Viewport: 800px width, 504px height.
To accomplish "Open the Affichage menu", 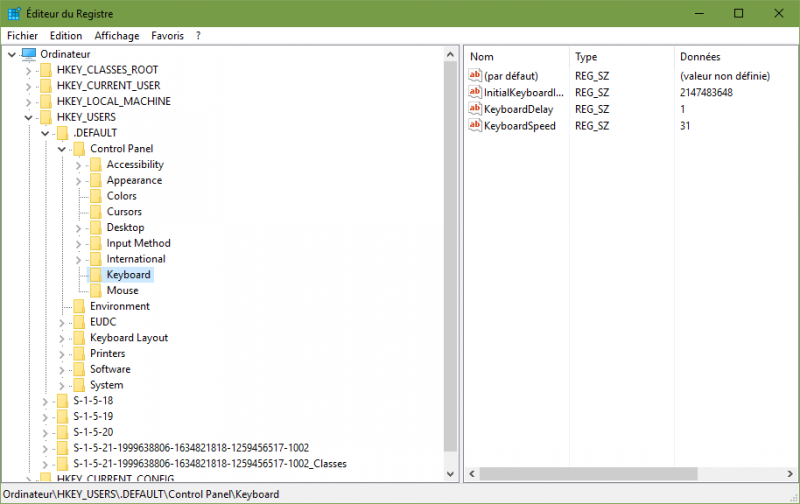I will 117,36.
